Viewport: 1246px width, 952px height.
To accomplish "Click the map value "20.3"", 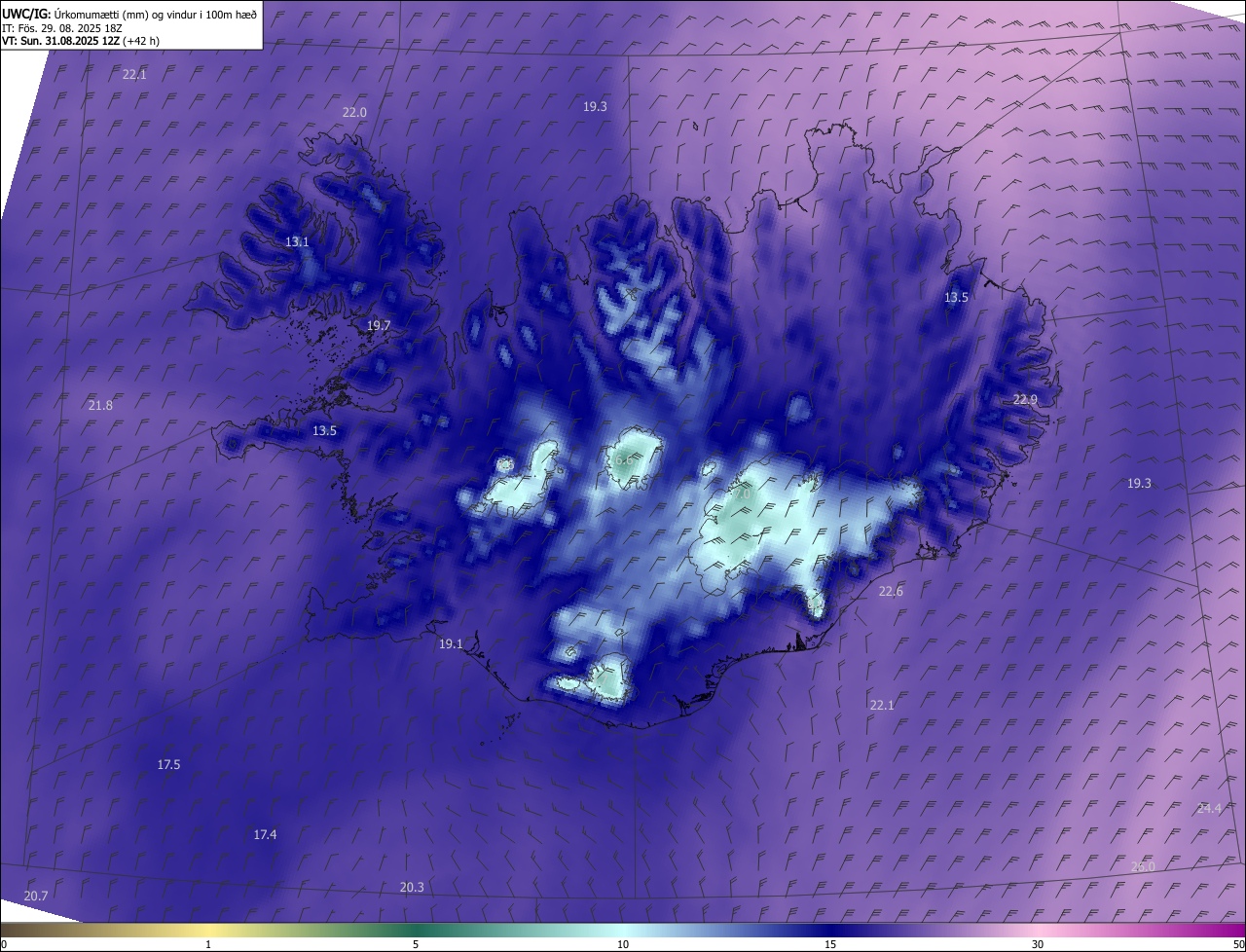I will 412,888.
